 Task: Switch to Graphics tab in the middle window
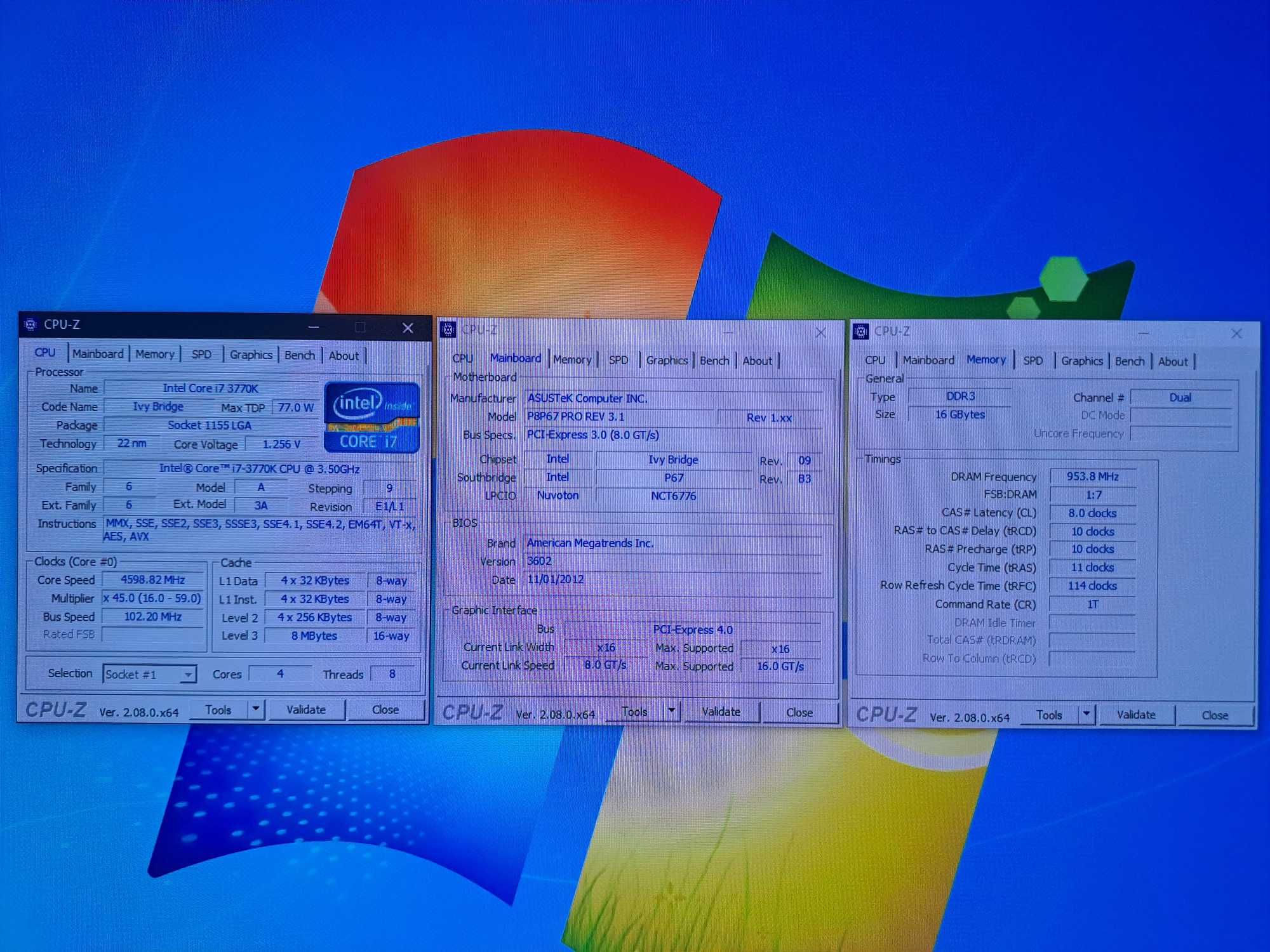[x=667, y=360]
